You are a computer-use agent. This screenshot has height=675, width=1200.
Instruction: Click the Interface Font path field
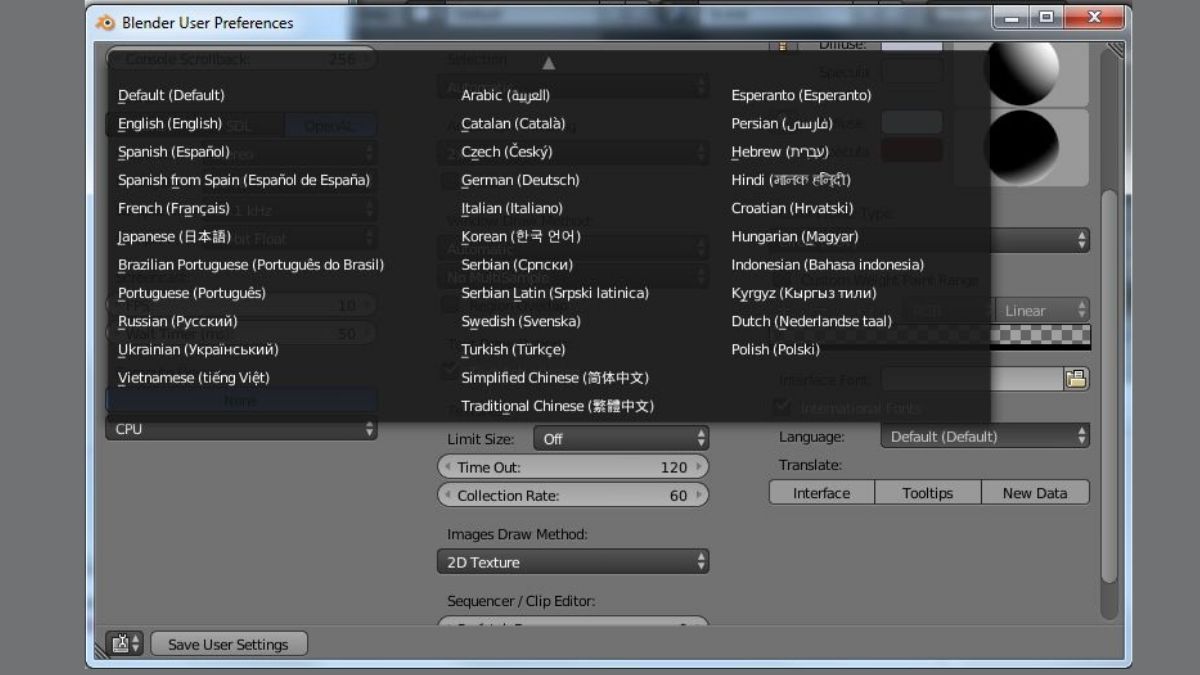pyautogui.click(x=971, y=379)
